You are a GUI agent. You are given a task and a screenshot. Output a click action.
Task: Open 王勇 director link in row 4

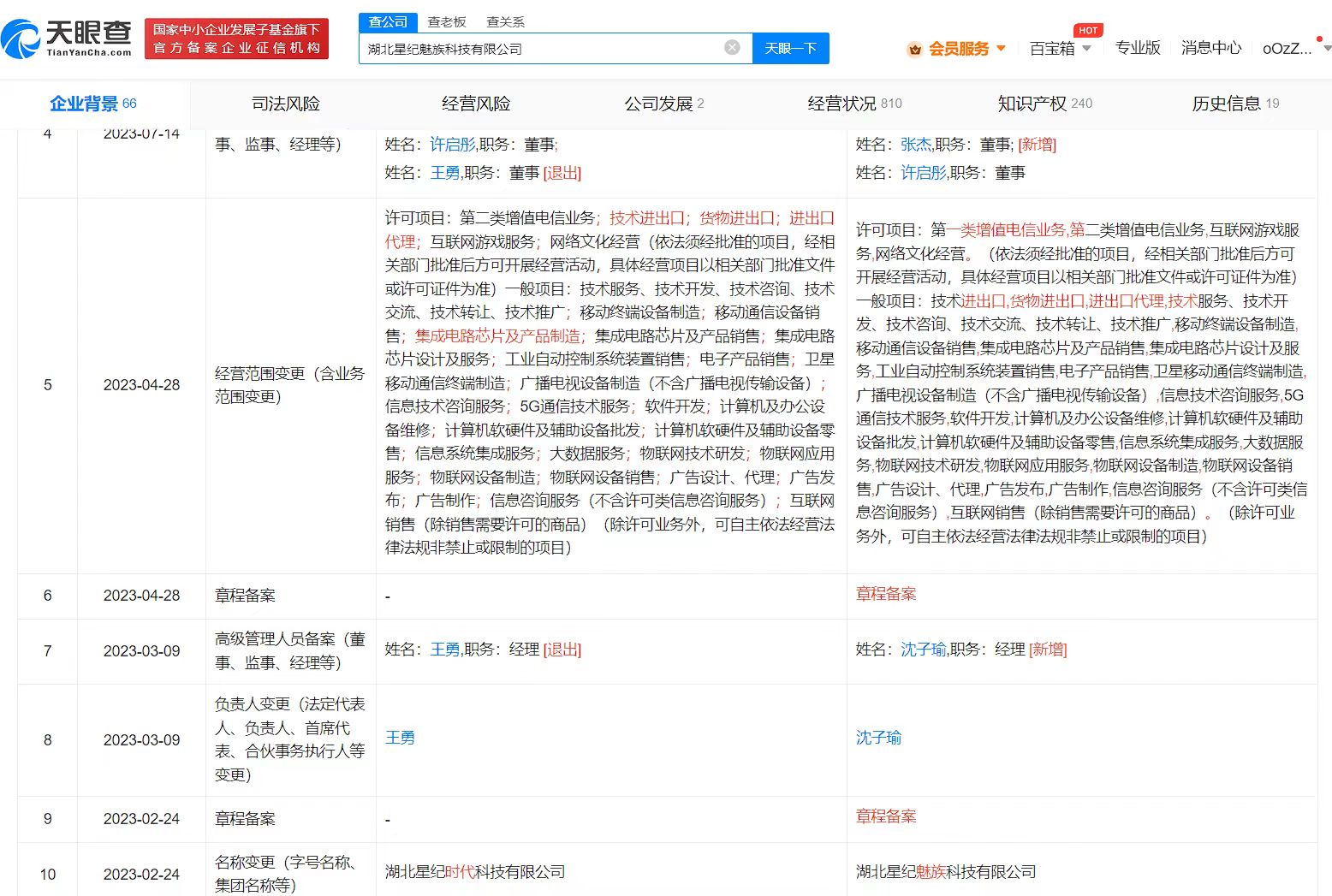click(x=445, y=173)
